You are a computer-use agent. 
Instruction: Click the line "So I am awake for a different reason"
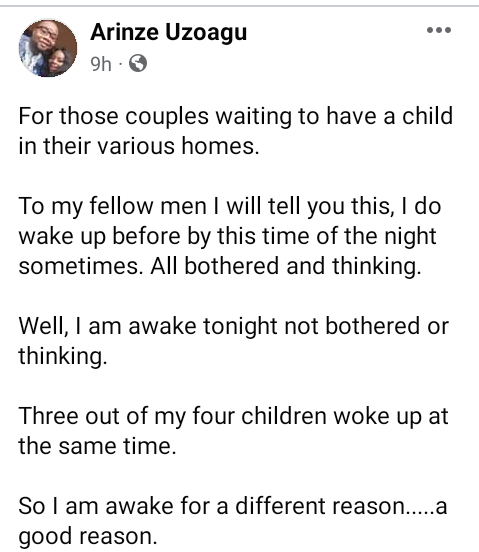[x=233, y=507]
